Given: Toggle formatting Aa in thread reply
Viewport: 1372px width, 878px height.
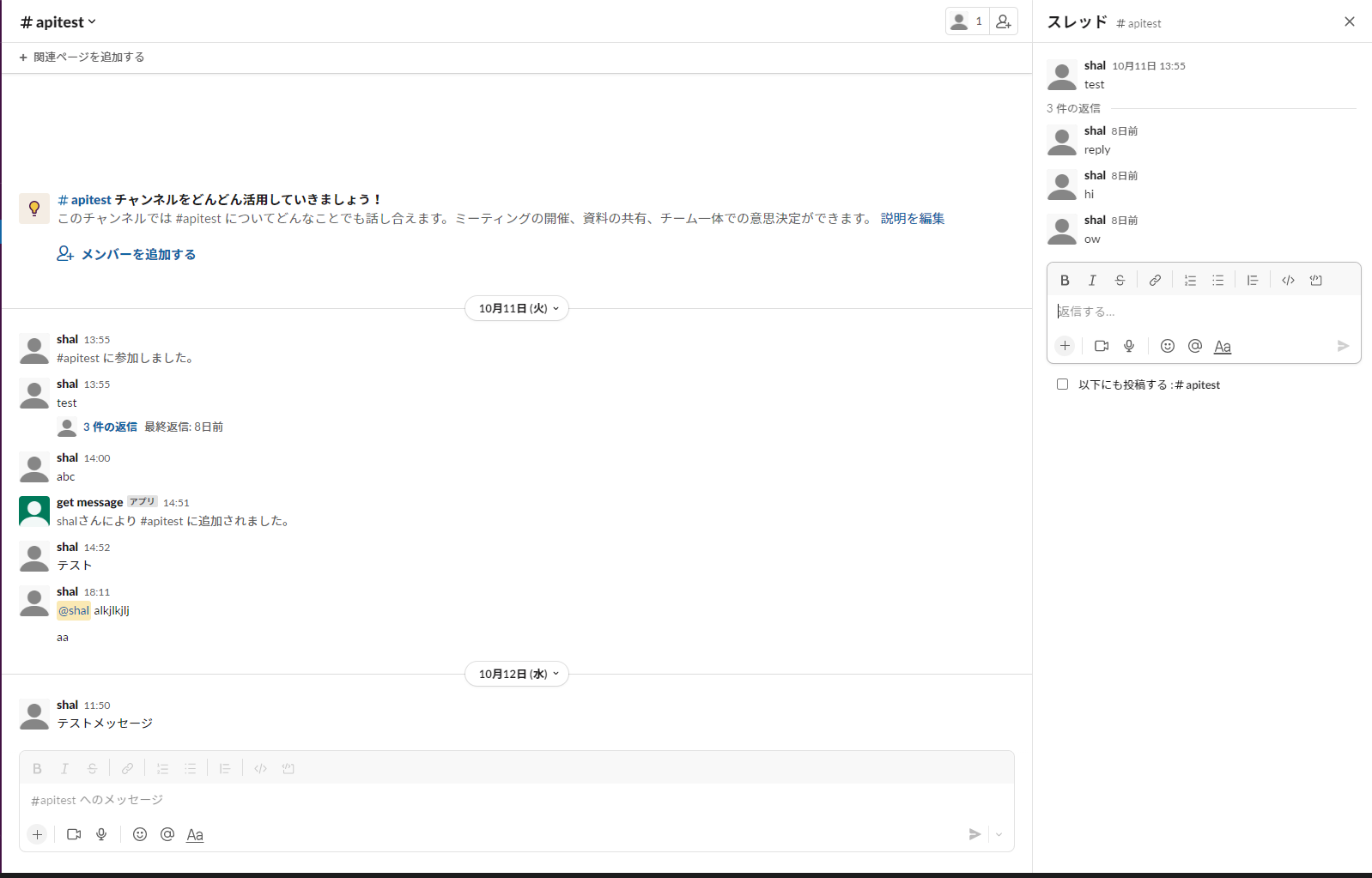Looking at the screenshot, I should click(x=1223, y=347).
